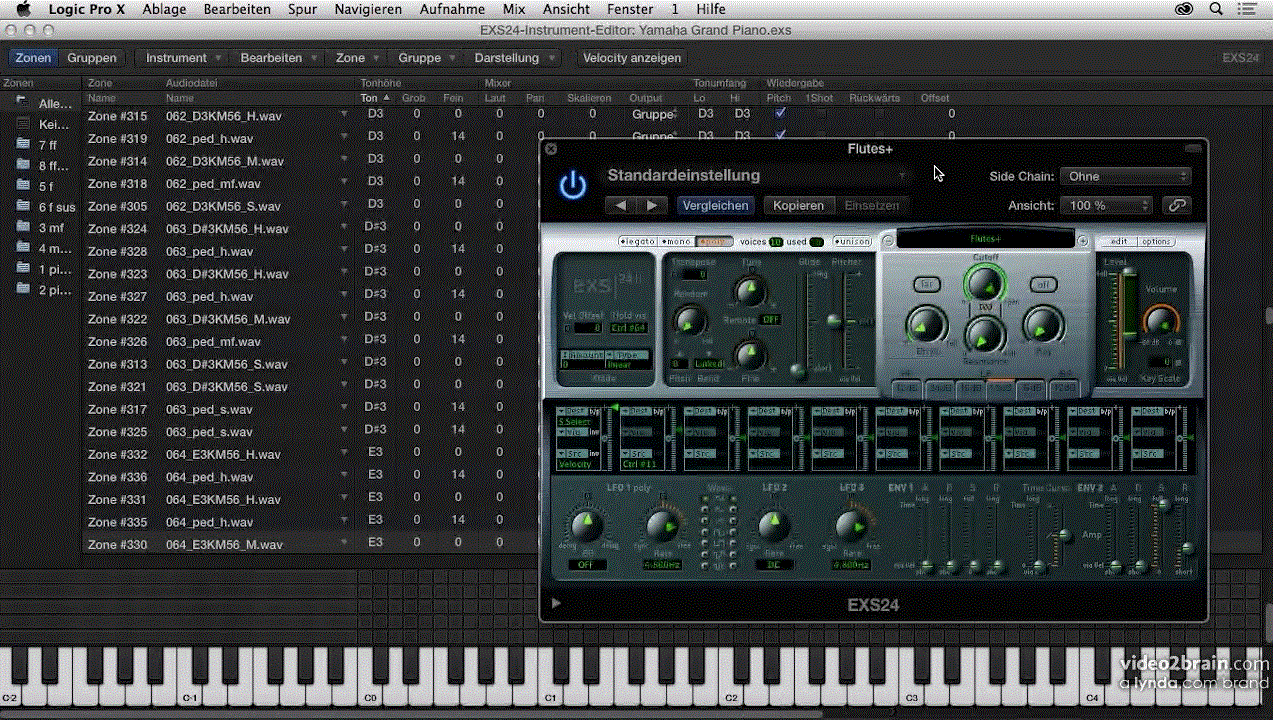Click the LFO 1 delay/decay knob
This screenshot has width=1273, height=720.
pyautogui.click(x=586, y=525)
